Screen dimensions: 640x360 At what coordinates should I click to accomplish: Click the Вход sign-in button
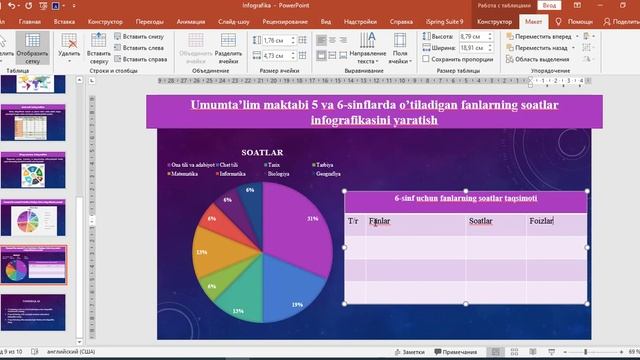point(549,6)
